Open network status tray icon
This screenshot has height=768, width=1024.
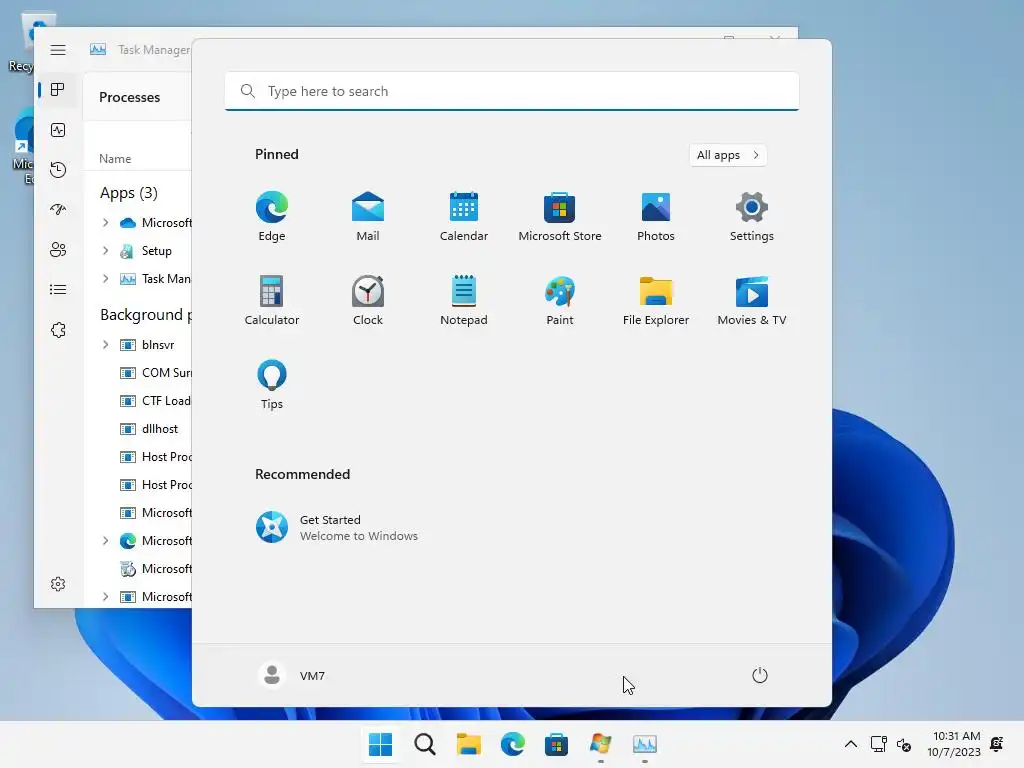click(x=879, y=744)
